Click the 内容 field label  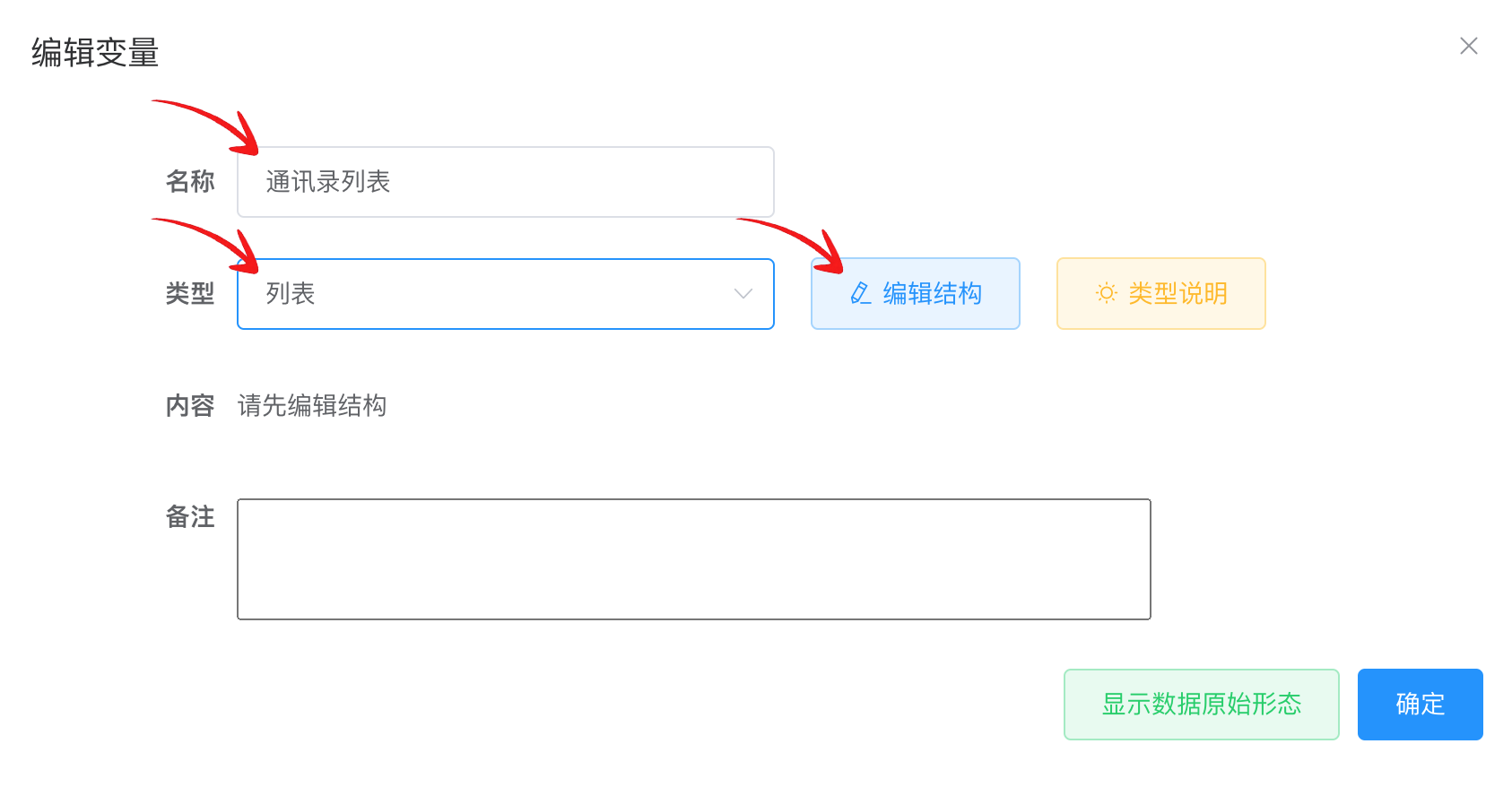point(190,406)
